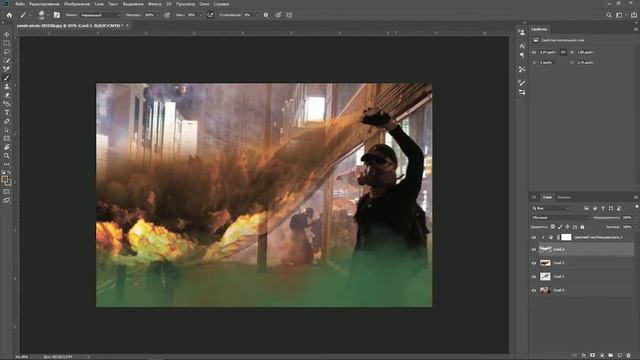Select the Rectangular Marquee tool
Image resolution: width=640 pixels, height=360 pixels.
tap(7, 43)
